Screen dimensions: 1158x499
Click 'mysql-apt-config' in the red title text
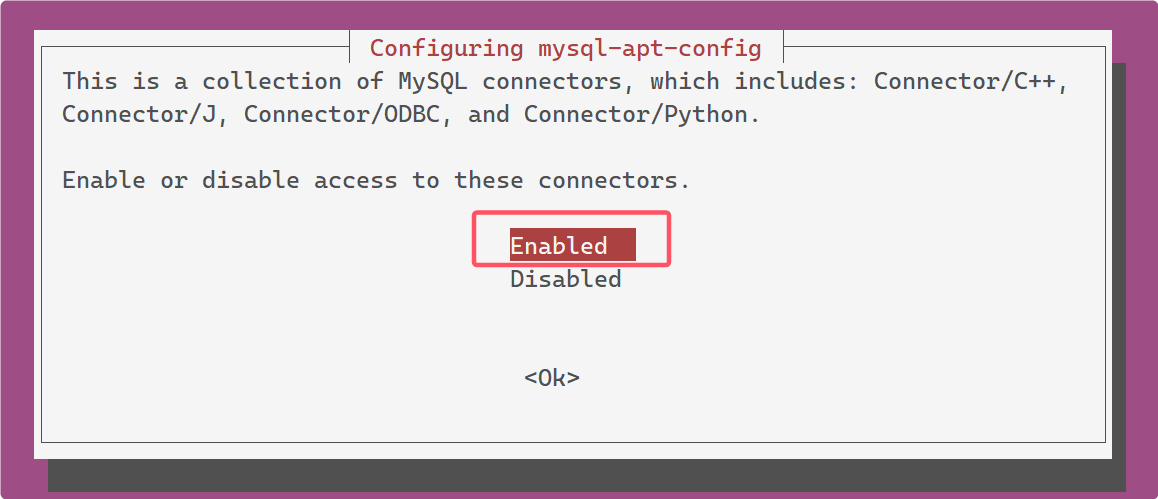pos(649,49)
